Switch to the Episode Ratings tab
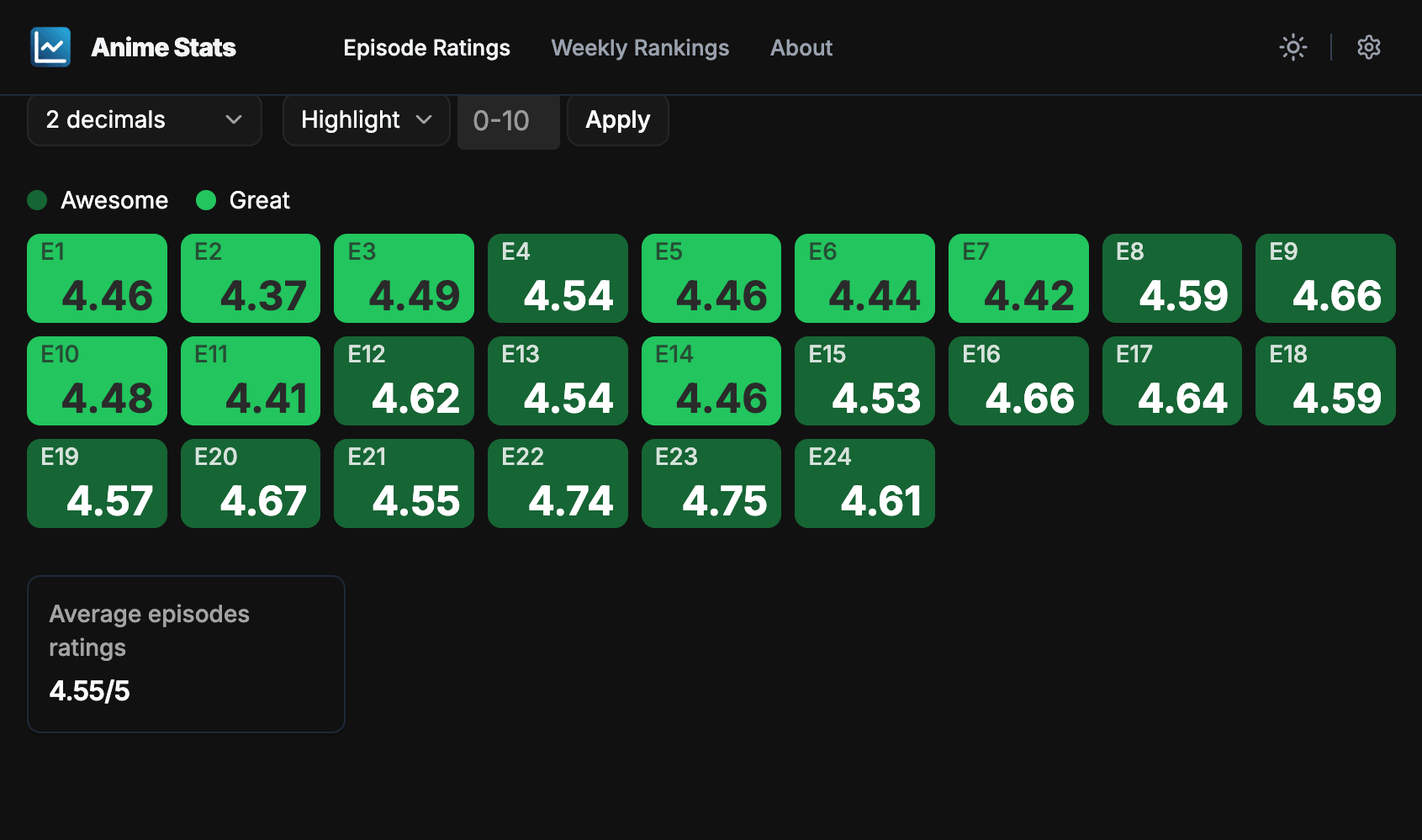Image resolution: width=1422 pixels, height=840 pixels. point(426,48)
